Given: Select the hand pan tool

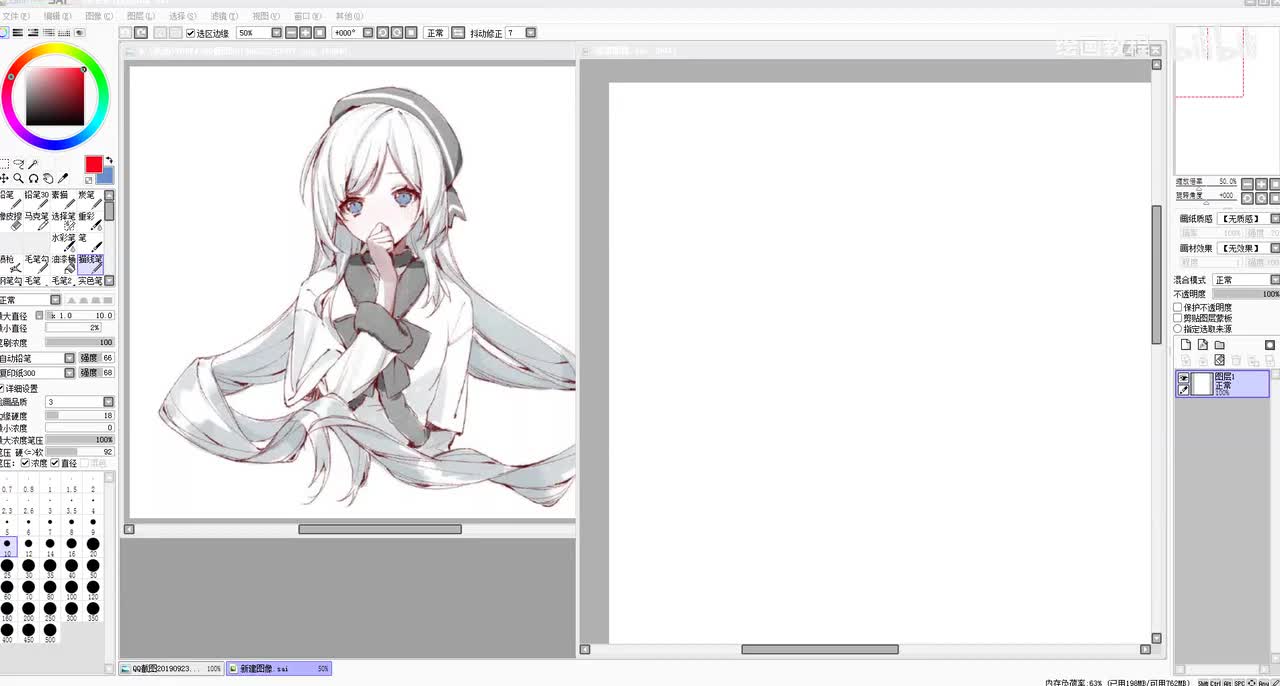Looking at the screenshot, I should click(47, 178).
